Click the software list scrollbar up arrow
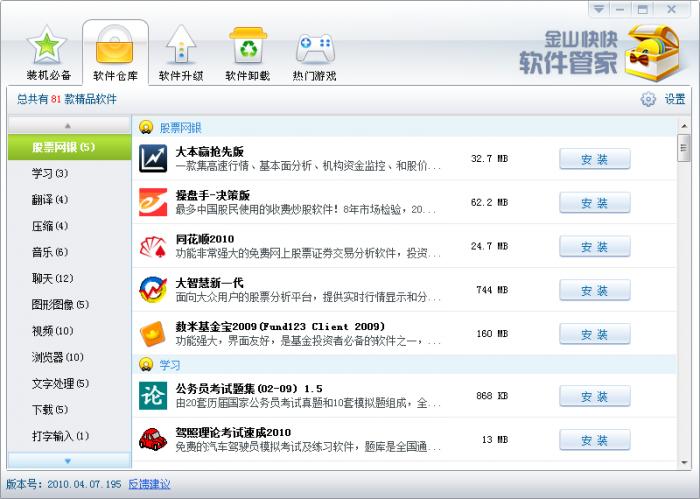Image resolution: width=700 pixels, height=499 pixels. tap(684, 126)
